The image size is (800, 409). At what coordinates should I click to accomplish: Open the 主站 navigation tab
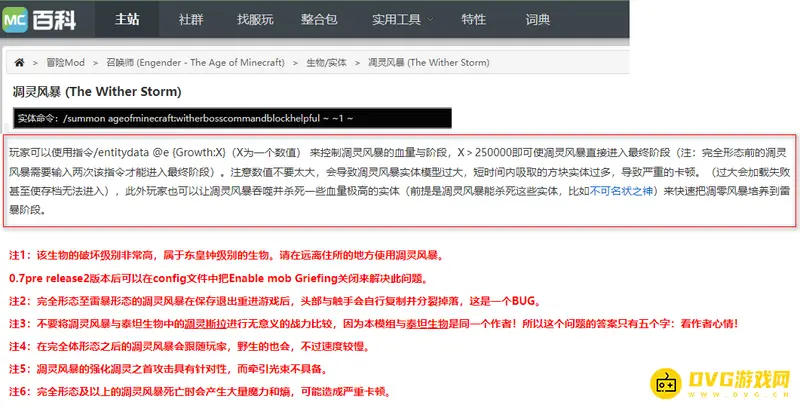[129, 19]
